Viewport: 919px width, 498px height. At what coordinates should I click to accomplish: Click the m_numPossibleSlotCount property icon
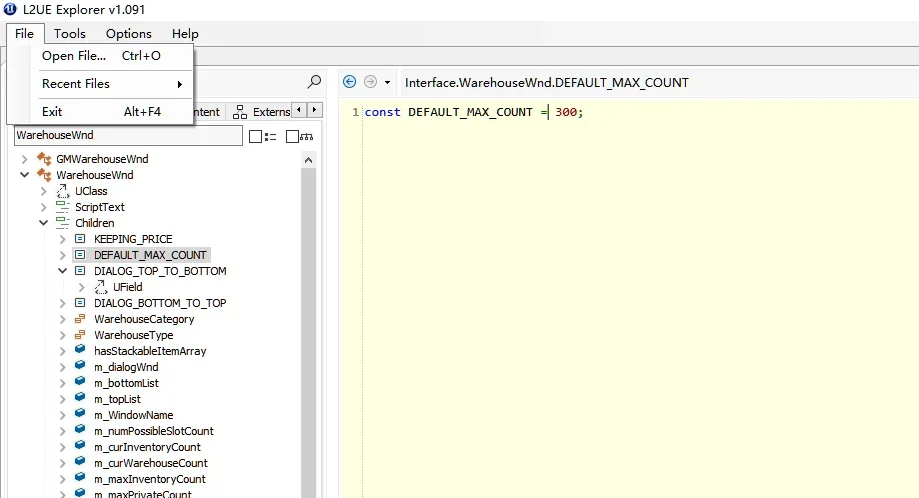tap(80, 429)
